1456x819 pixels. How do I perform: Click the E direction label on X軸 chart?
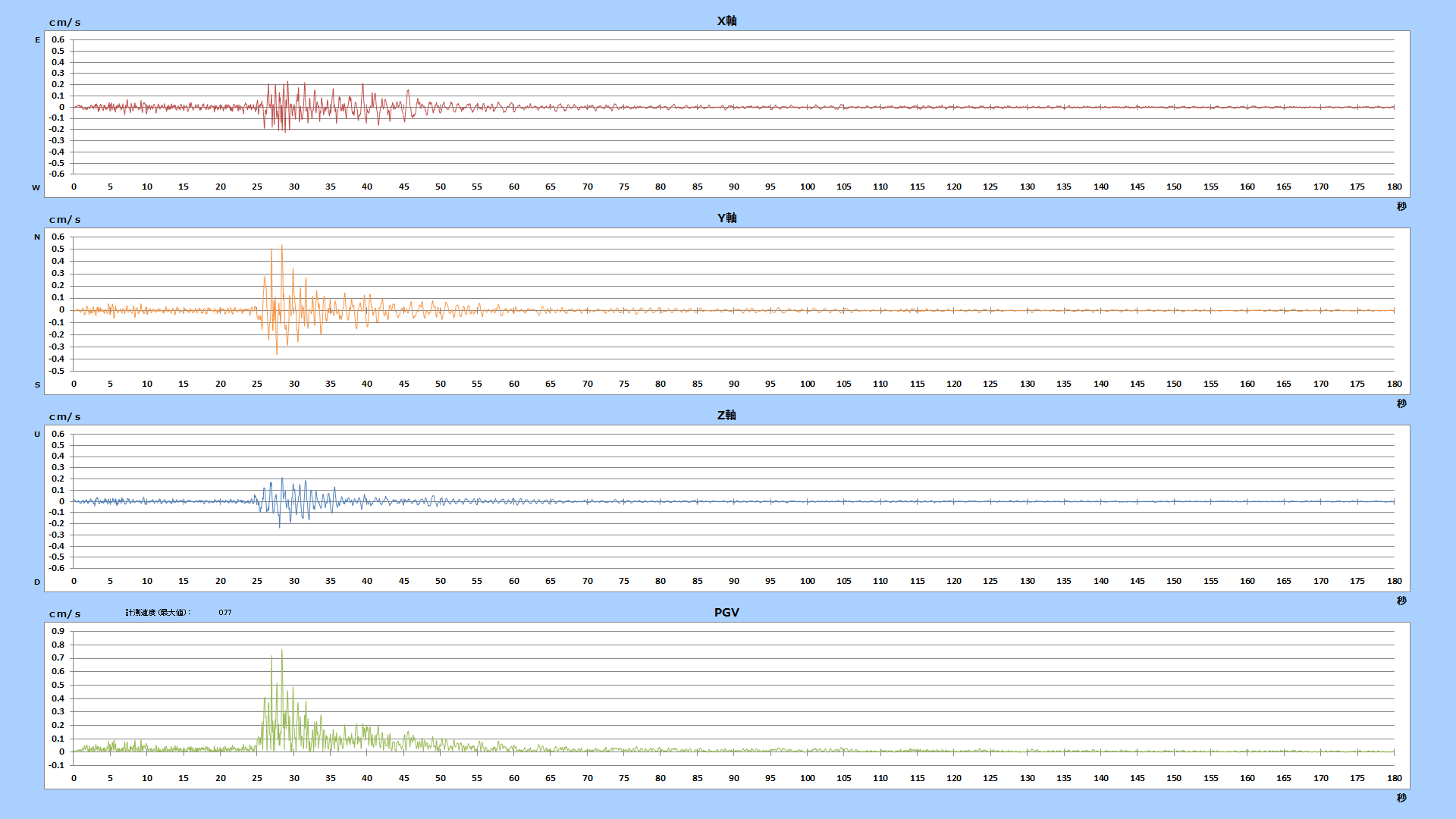(x=37, y=40)
